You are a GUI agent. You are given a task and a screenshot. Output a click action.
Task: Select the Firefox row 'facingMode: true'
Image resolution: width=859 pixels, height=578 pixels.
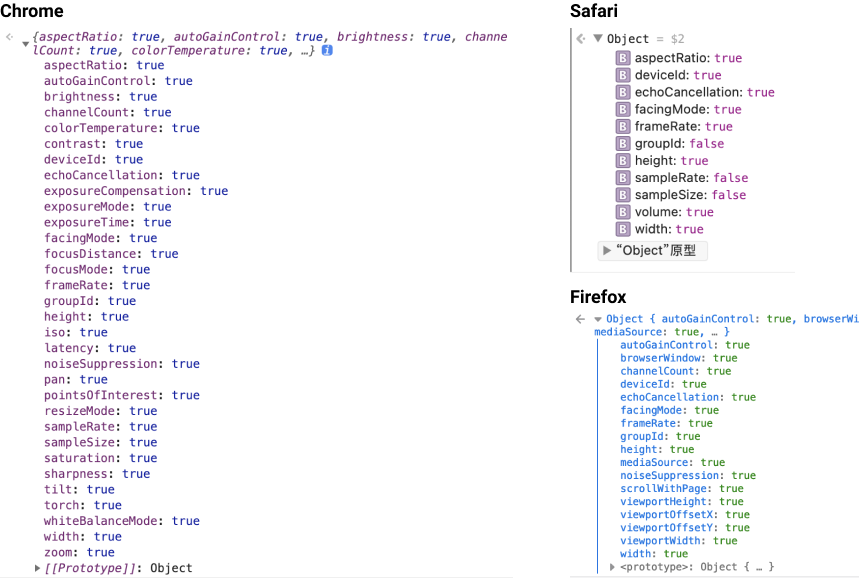[669, 410]
